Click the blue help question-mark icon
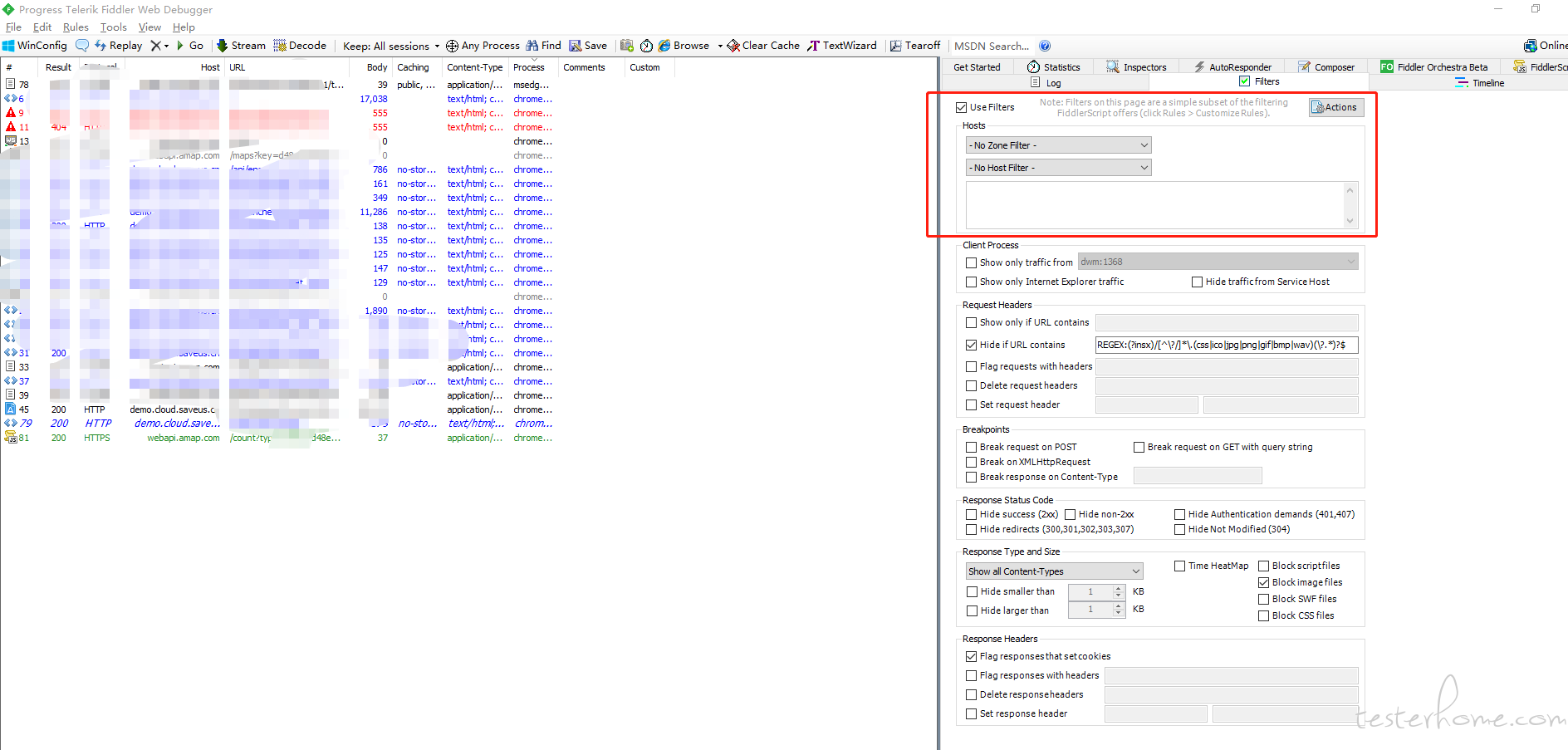The width and height of the screenshot is (1568, 750). click(x=1045, y=46)
